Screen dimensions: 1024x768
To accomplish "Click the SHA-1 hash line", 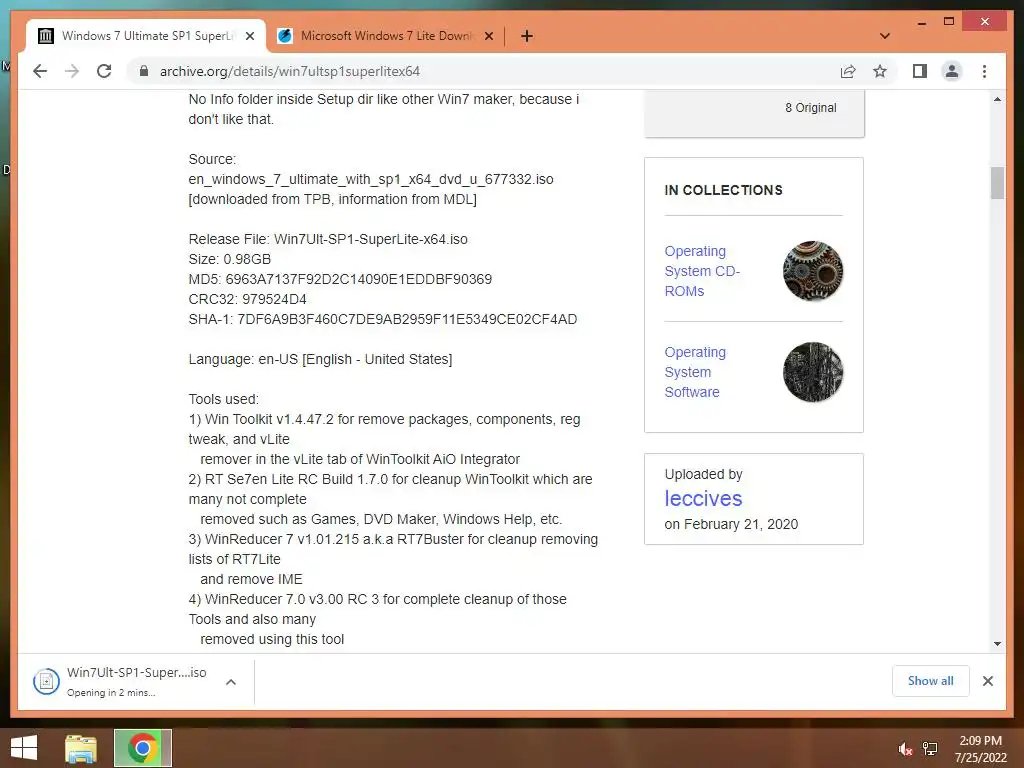I will tap(383, 319).
